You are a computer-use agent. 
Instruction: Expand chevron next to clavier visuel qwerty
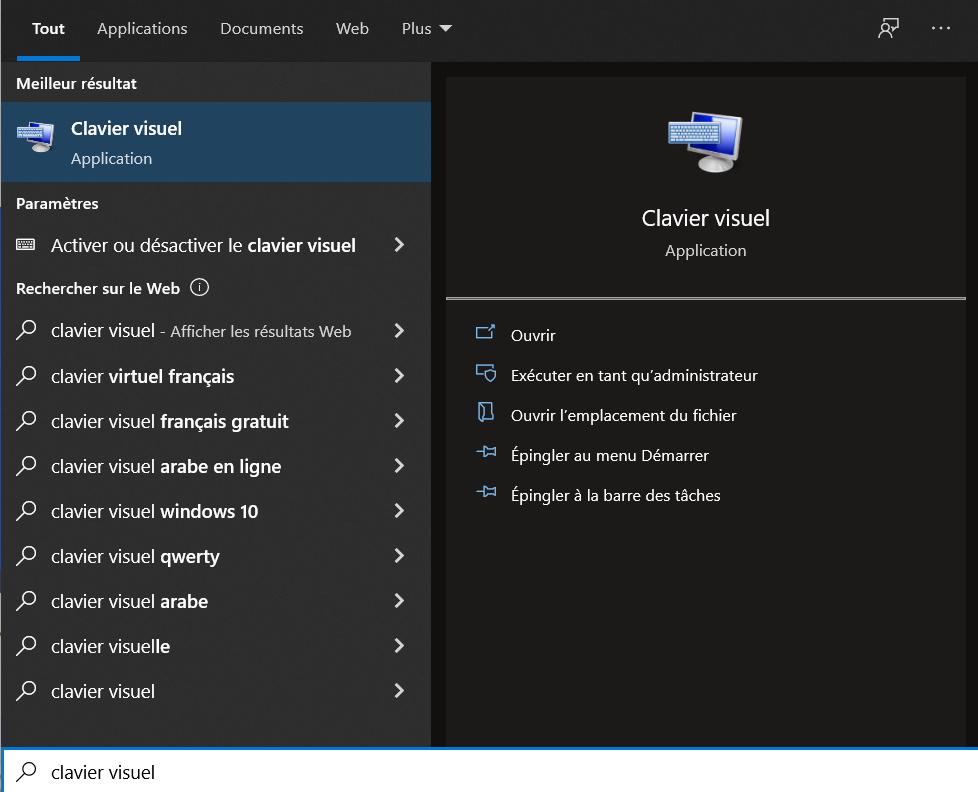[x=399, y=556]
